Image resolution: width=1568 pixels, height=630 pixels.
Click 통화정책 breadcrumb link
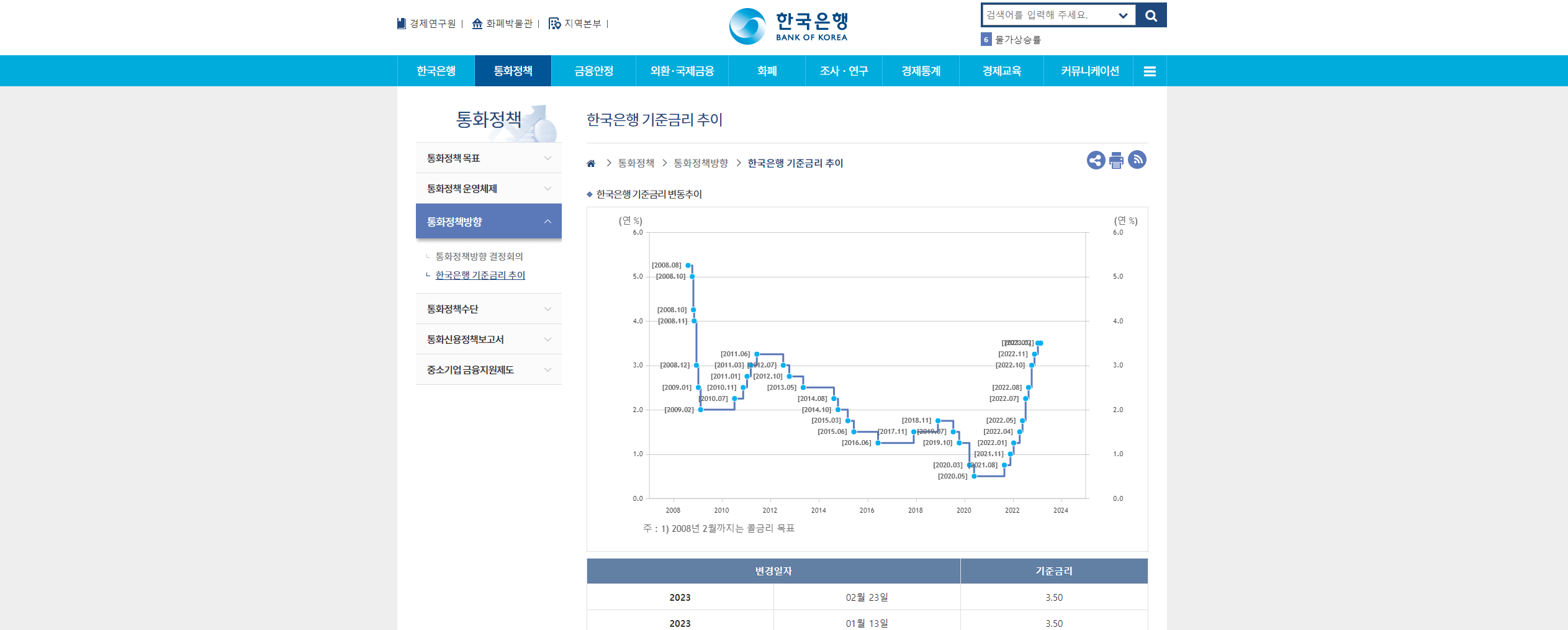pyautogui.click(x=636, y=163)
